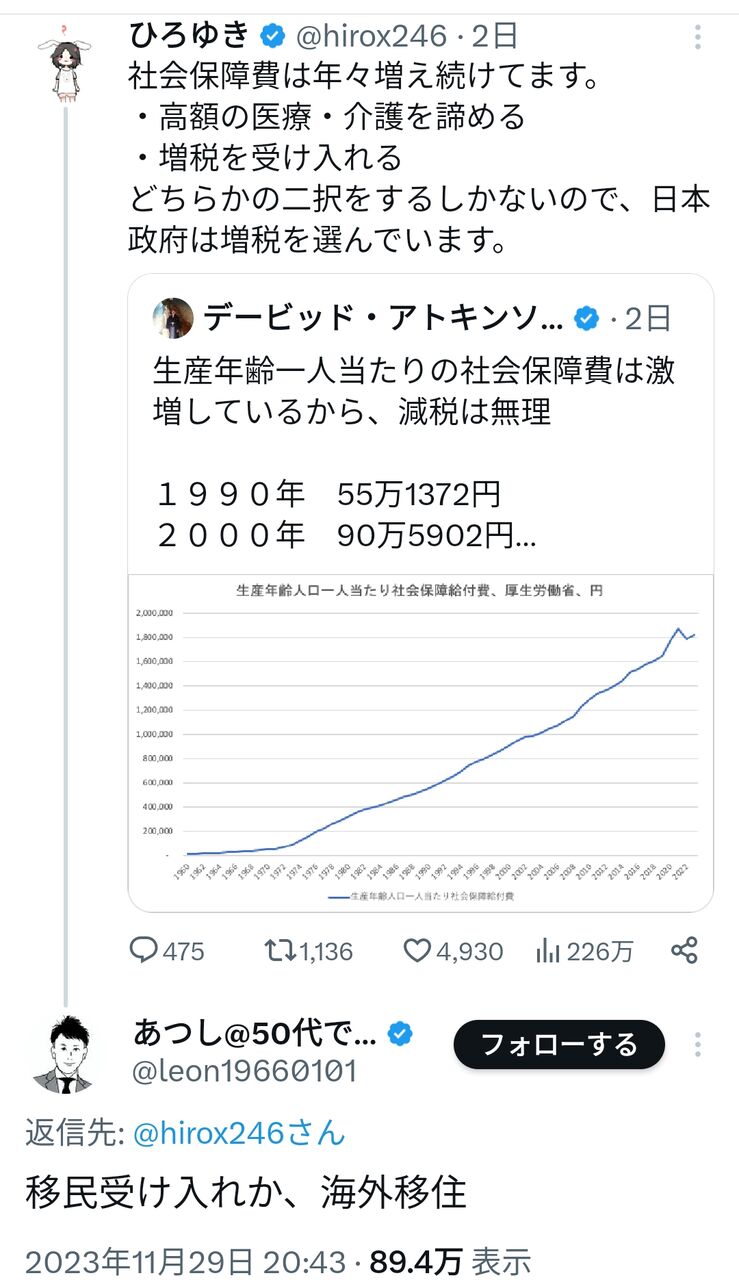Image resolution: width=739 pixels, height=1280 pixels.
Task: Open @hirox246 handle in tweet header
Action: tap(372, 36)
